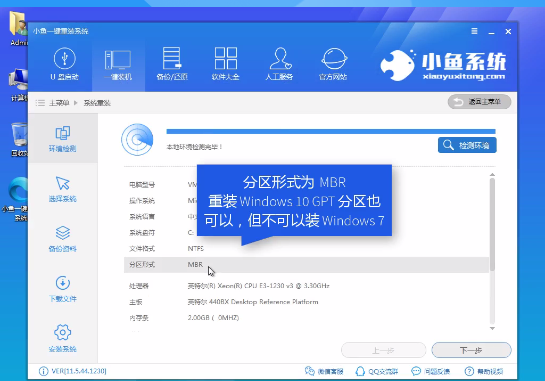
Task: Click the 上一步 previous step button
Action: (x=383, y=350)
